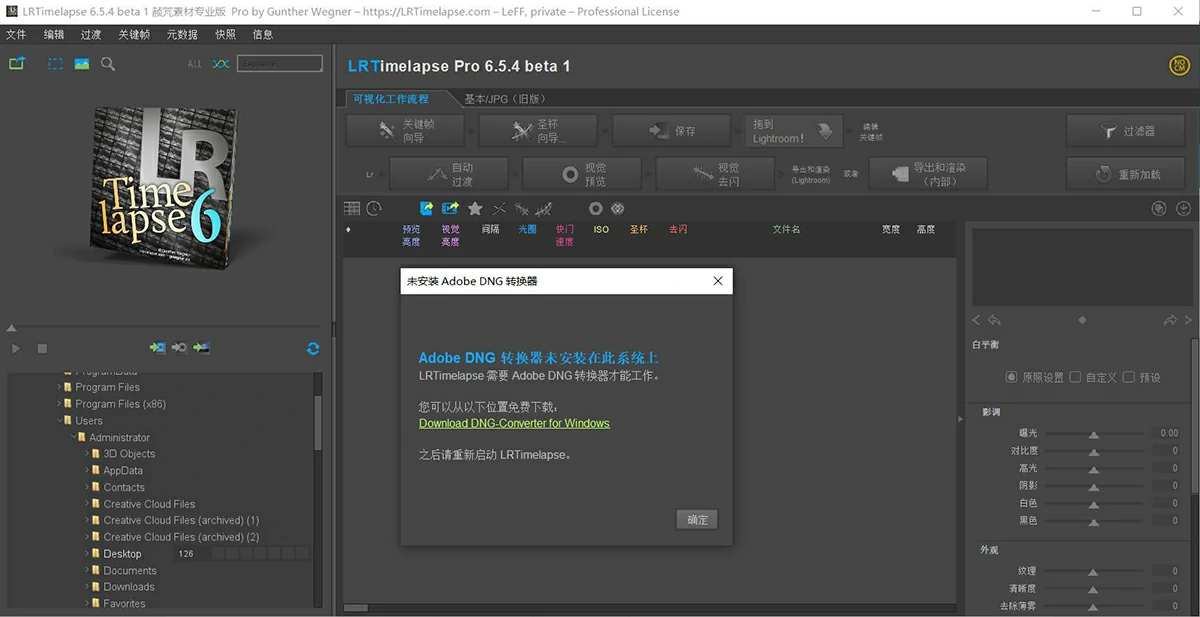
Task: Click the redo curved arrow icon
Action: click(1170, 320)
